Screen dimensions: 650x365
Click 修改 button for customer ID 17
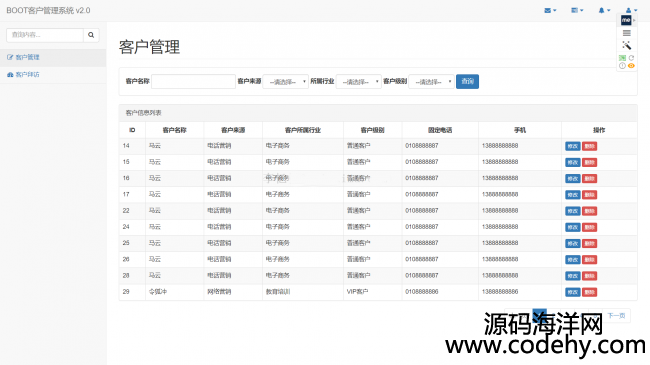click(572, 195)
